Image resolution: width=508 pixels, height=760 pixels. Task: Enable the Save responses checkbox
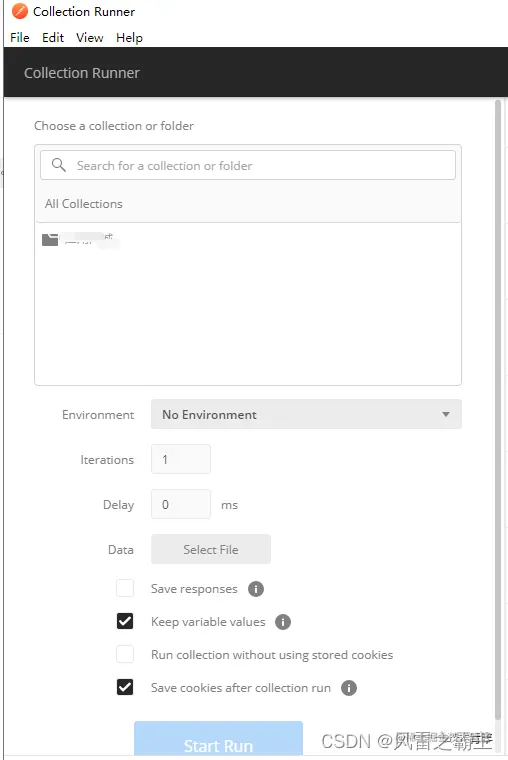pos(125,588)
